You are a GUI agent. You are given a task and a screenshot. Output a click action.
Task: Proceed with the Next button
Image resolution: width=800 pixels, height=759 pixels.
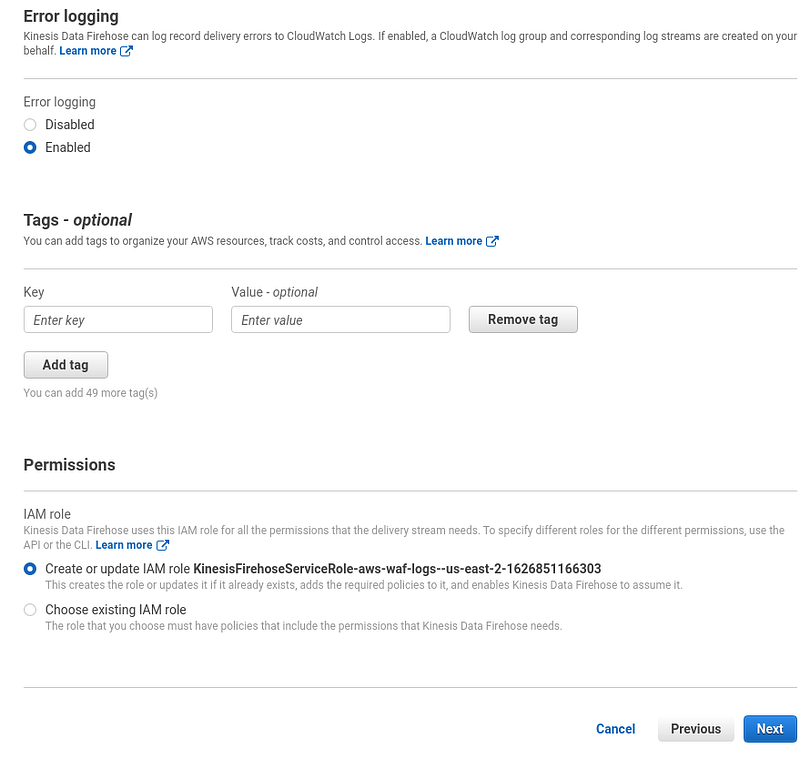coord(769,729)
